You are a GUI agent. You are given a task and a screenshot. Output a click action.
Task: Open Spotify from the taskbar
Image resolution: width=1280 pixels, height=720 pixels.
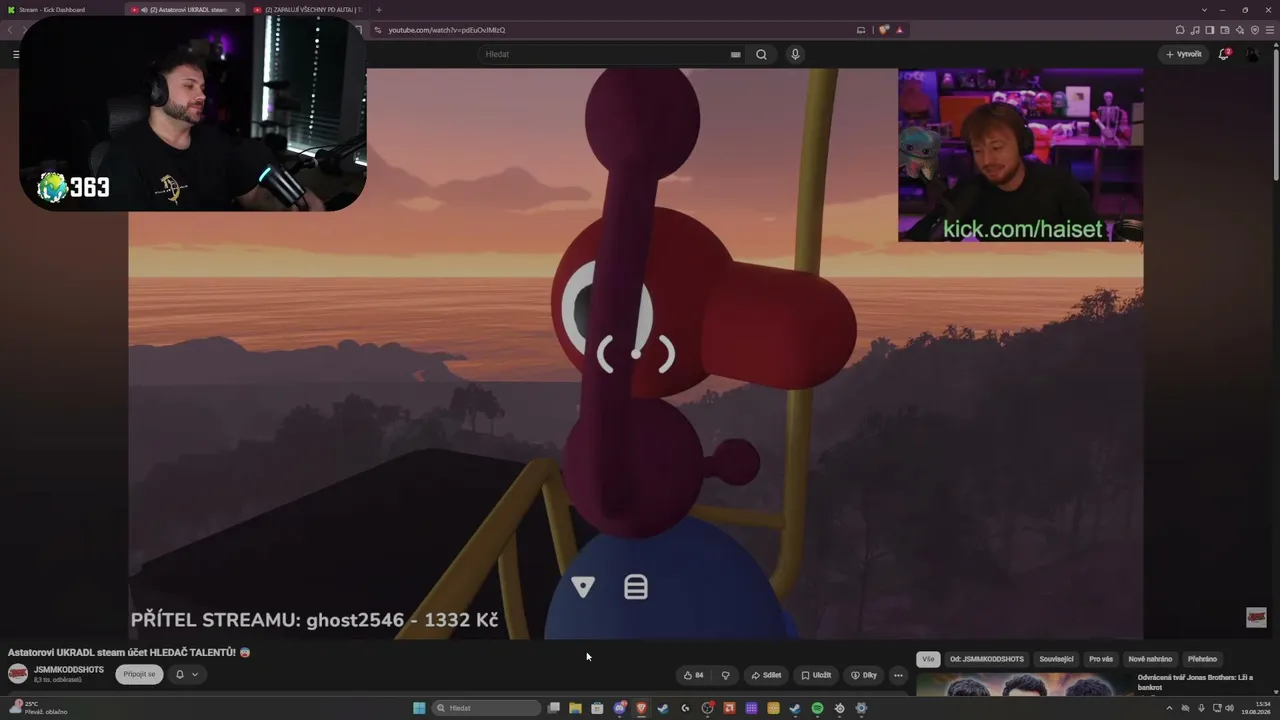(817, 708)
